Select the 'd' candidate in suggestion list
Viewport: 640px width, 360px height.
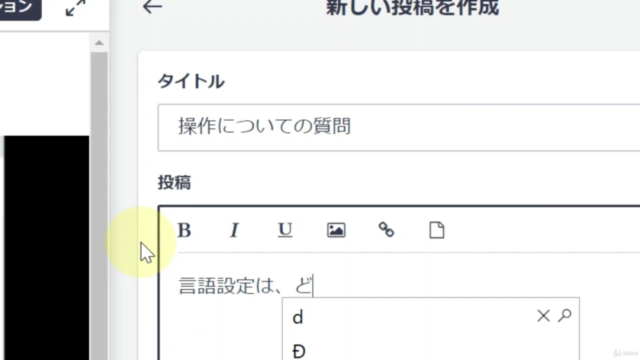(x=298, y=317)
